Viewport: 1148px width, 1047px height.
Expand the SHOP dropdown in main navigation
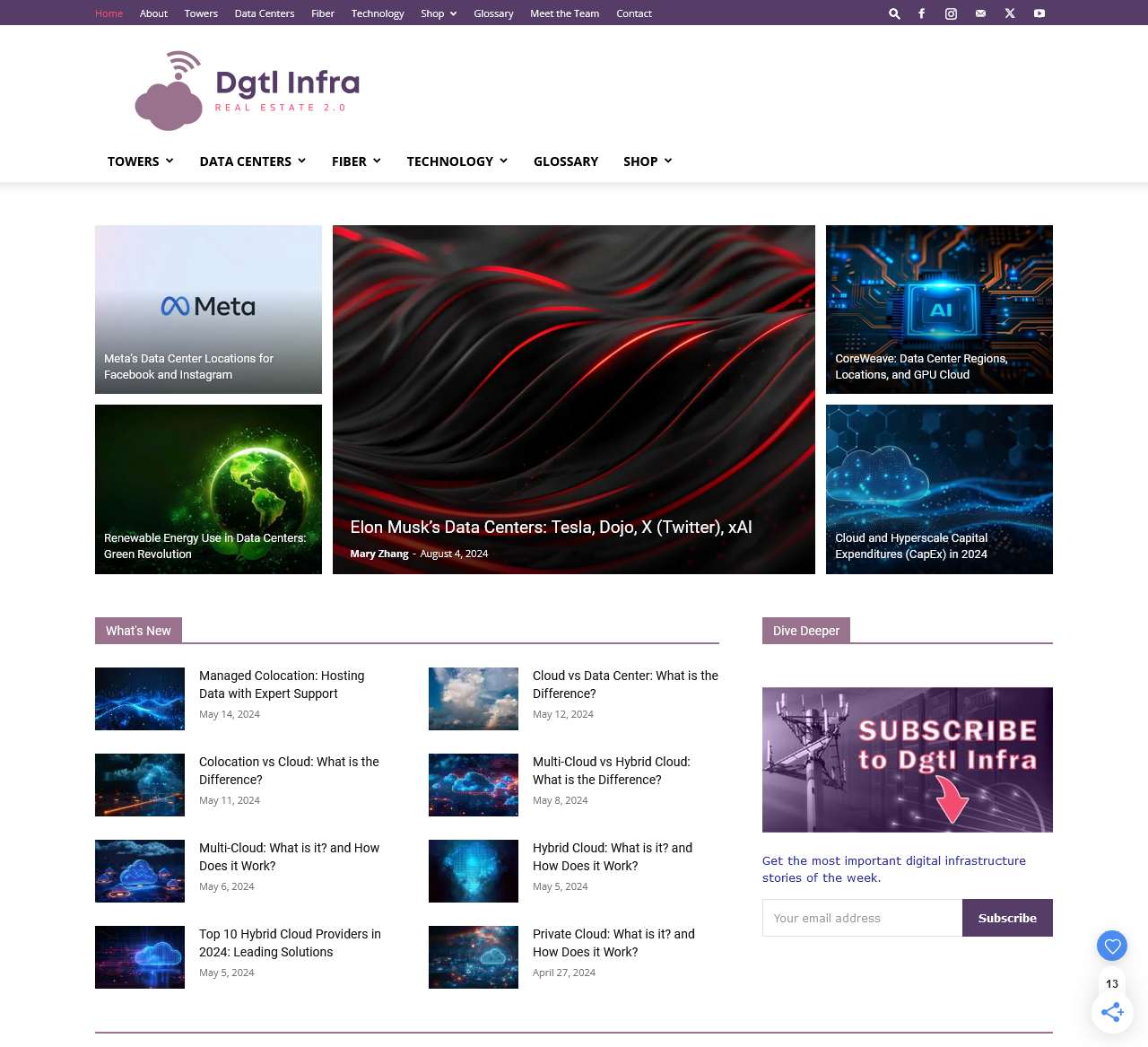[x=647, y=161]
